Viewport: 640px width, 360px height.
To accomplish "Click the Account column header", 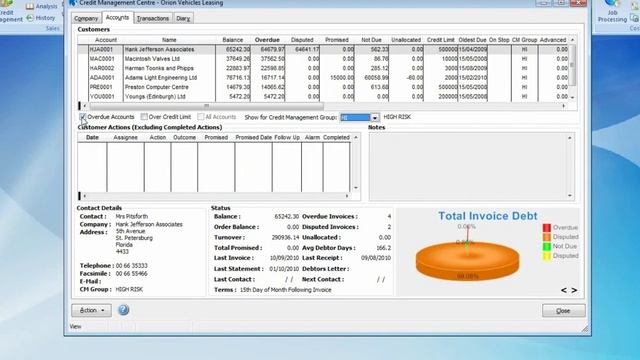I will coord(106,40).
